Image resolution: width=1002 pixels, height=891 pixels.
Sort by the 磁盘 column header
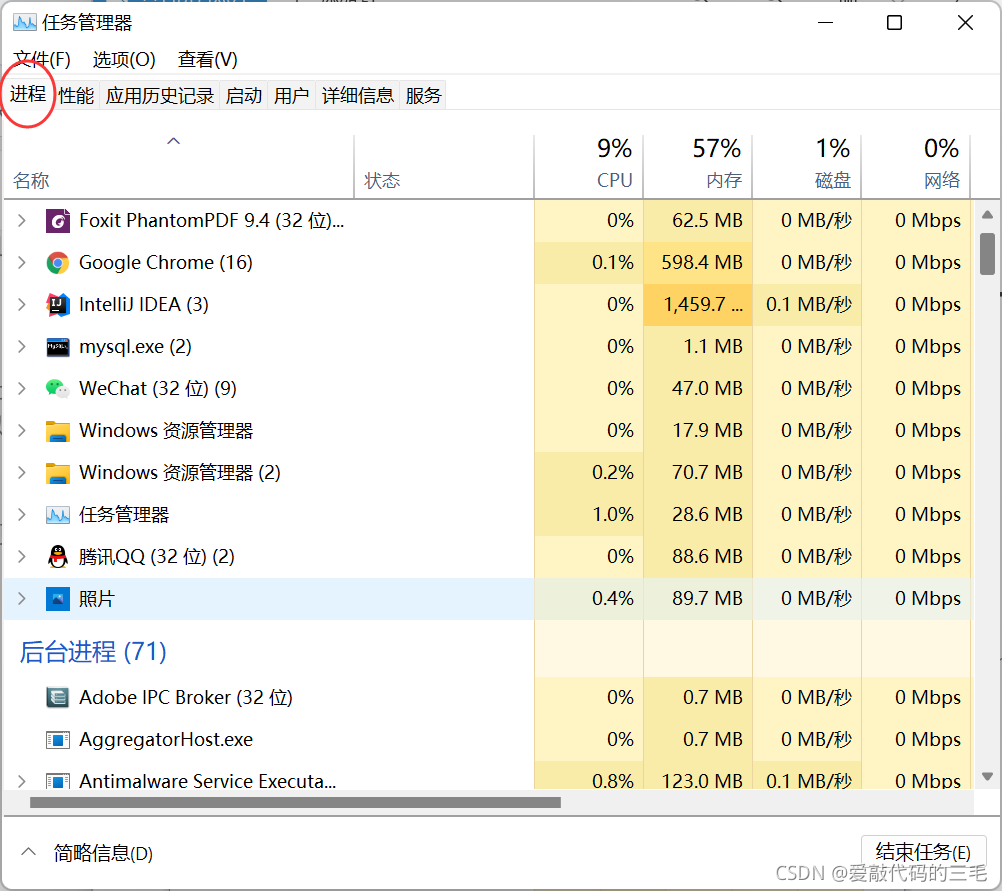pyautogui.click(x=807, y=166)
